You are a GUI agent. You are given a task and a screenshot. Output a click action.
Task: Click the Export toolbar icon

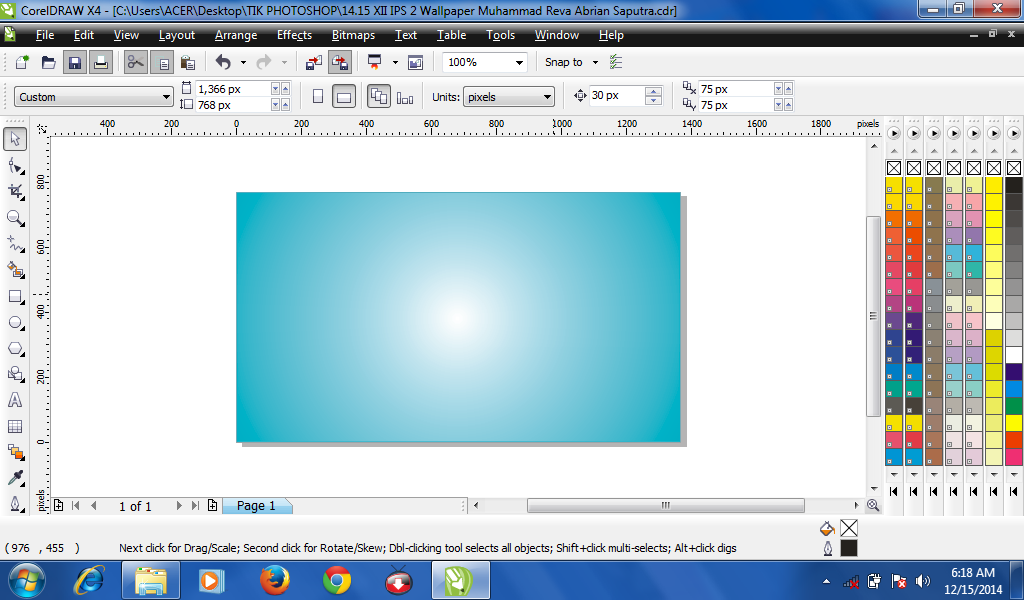pos(339,61)
